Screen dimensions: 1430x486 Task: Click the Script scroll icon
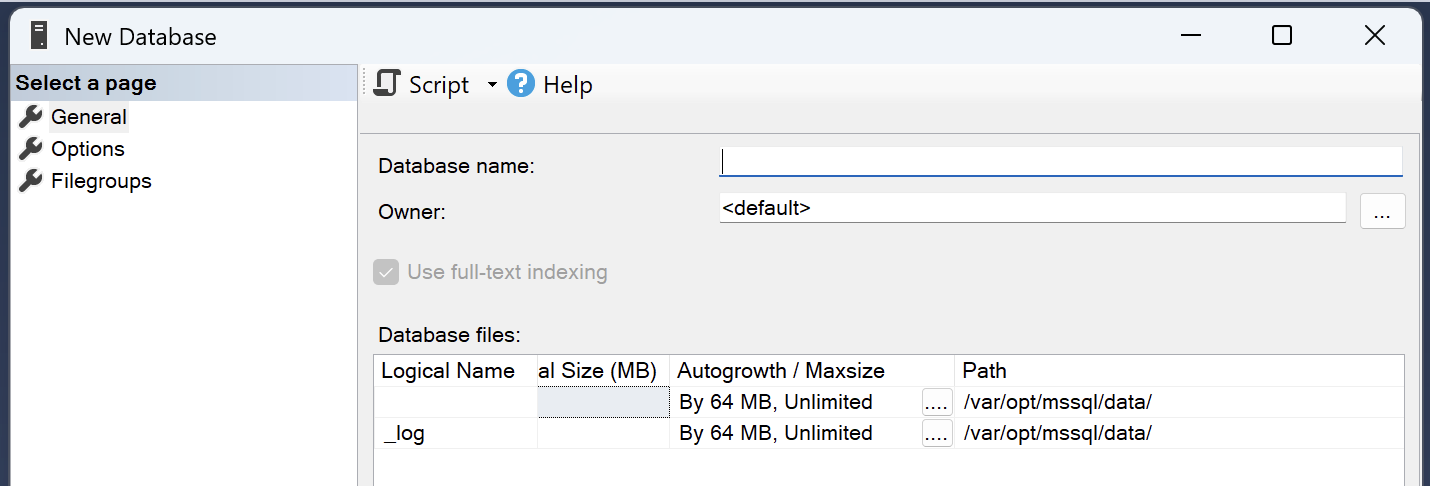point(387,84)
